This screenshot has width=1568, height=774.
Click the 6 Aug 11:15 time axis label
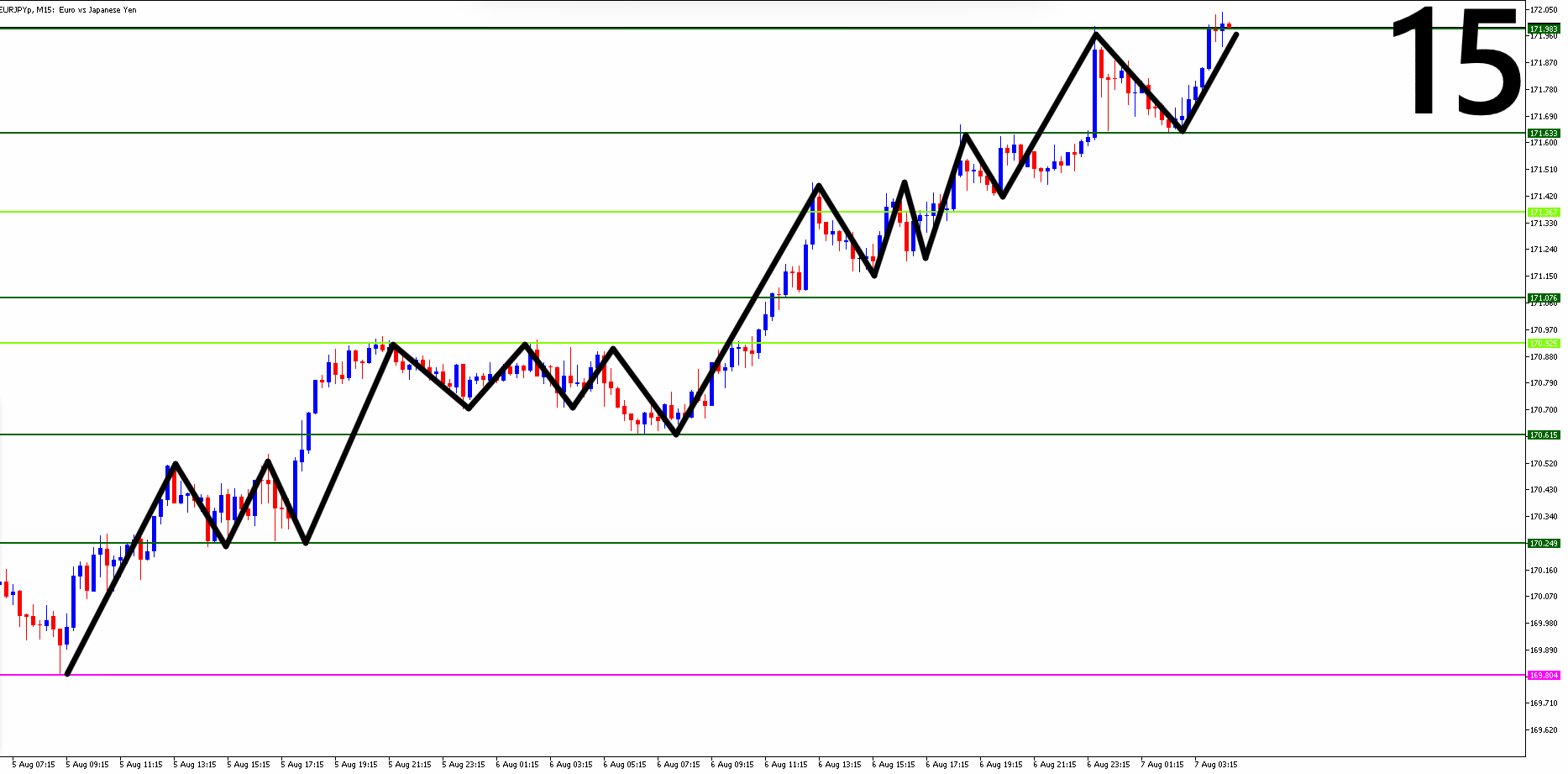786,765
